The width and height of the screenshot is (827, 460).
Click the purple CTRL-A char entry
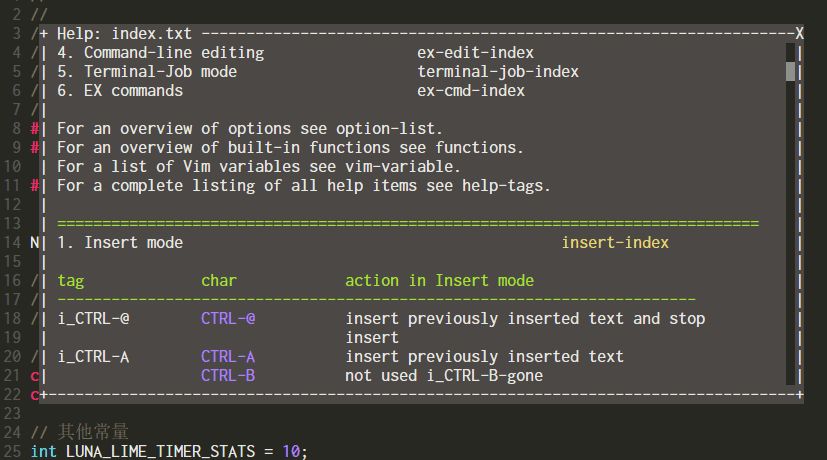[x=228, y=356]
